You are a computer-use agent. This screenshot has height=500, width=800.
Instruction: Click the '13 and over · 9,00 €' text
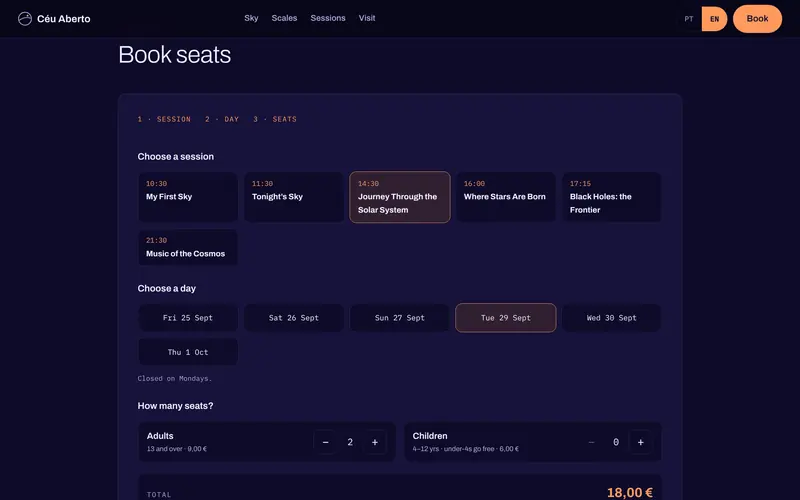pos(177,449)
